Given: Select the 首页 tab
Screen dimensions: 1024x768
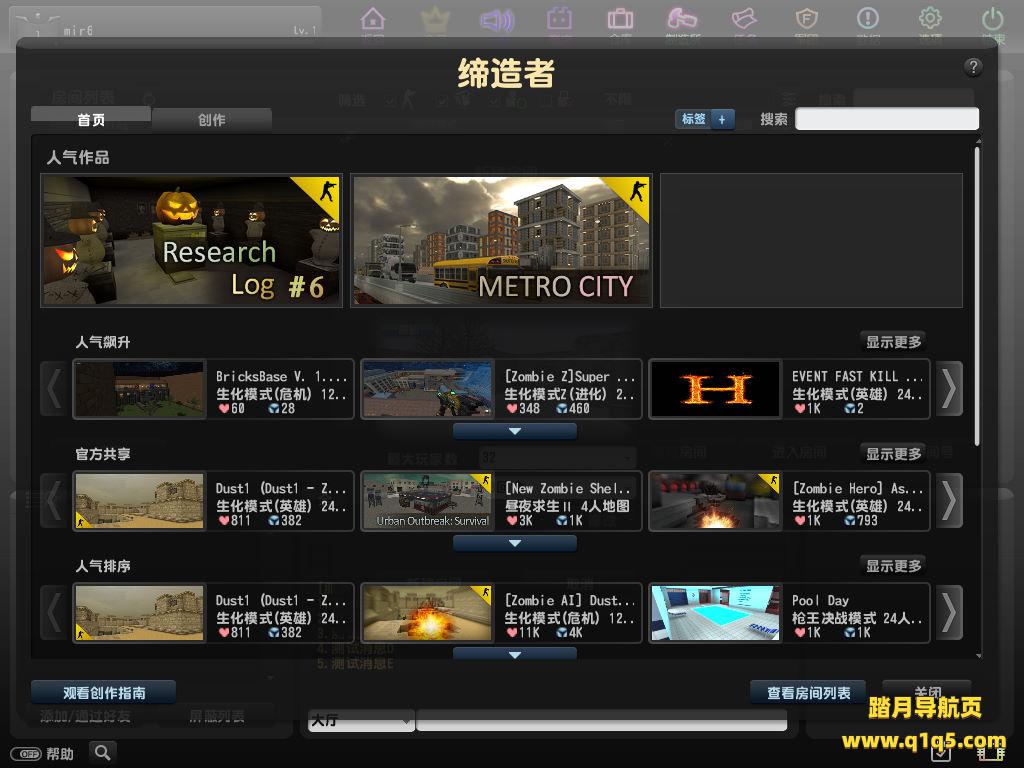Looking at the screenshot, I should click(x=91, y=120).
